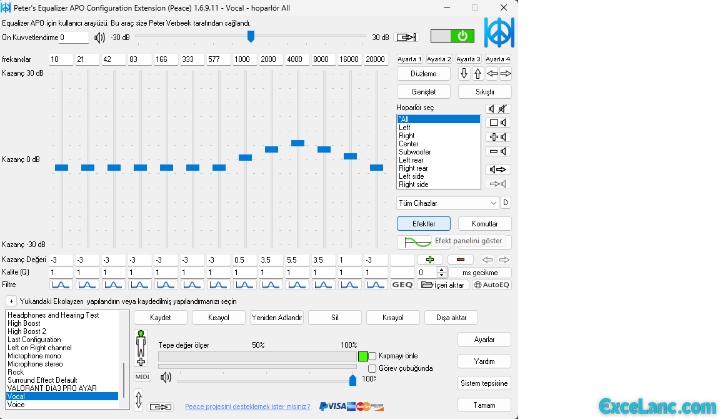Click the Peace project support link
The image size is (720, 419).
point(245,406)
